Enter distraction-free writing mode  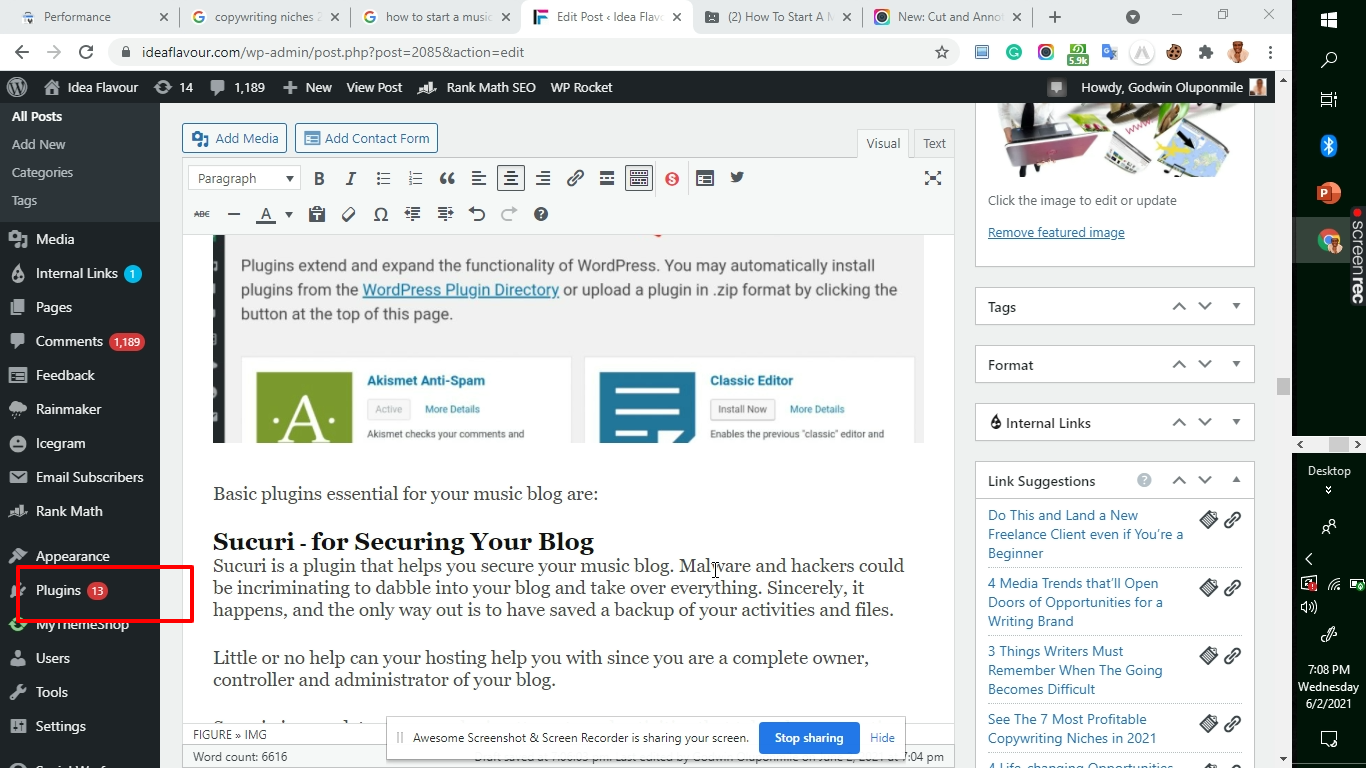click(x=933, y=178)
